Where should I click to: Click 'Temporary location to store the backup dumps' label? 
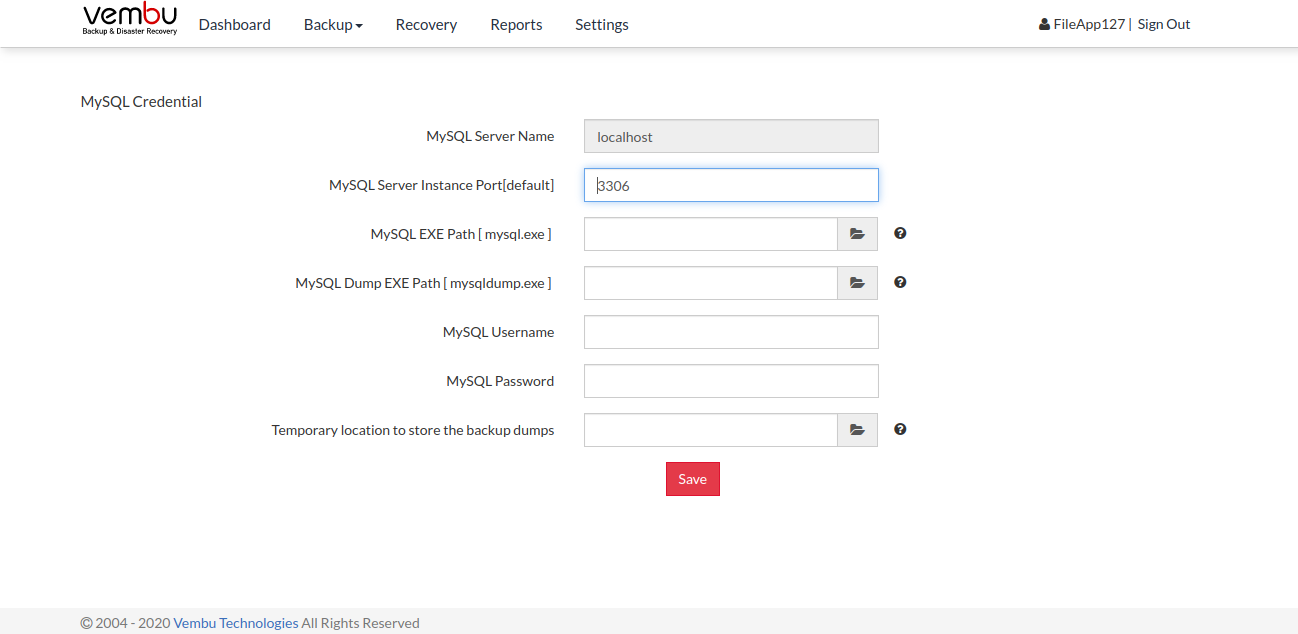pos(413,430)
